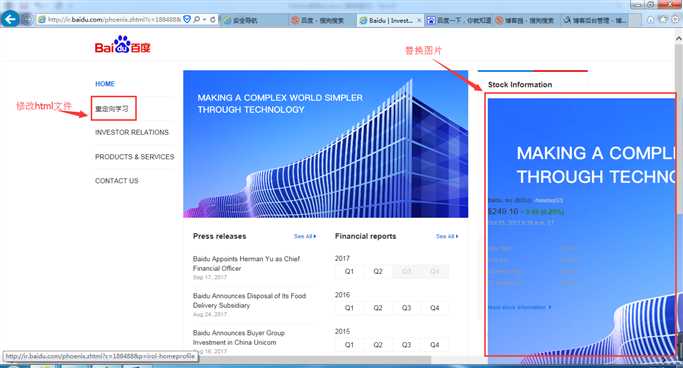683x368 pixels.
Task: Switch to the first browser tab
Action: coord(254,20)
